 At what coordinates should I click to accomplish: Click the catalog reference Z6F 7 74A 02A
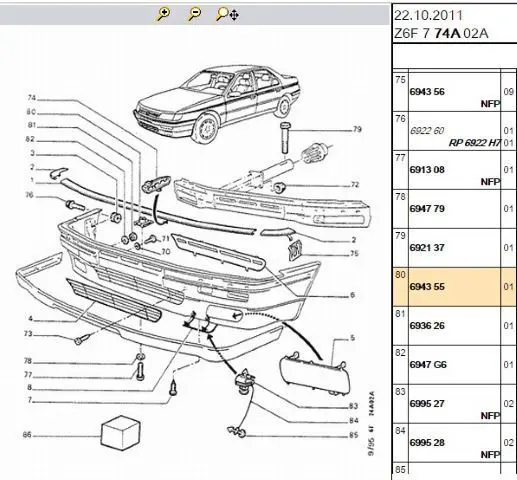[x=441, y=34]
